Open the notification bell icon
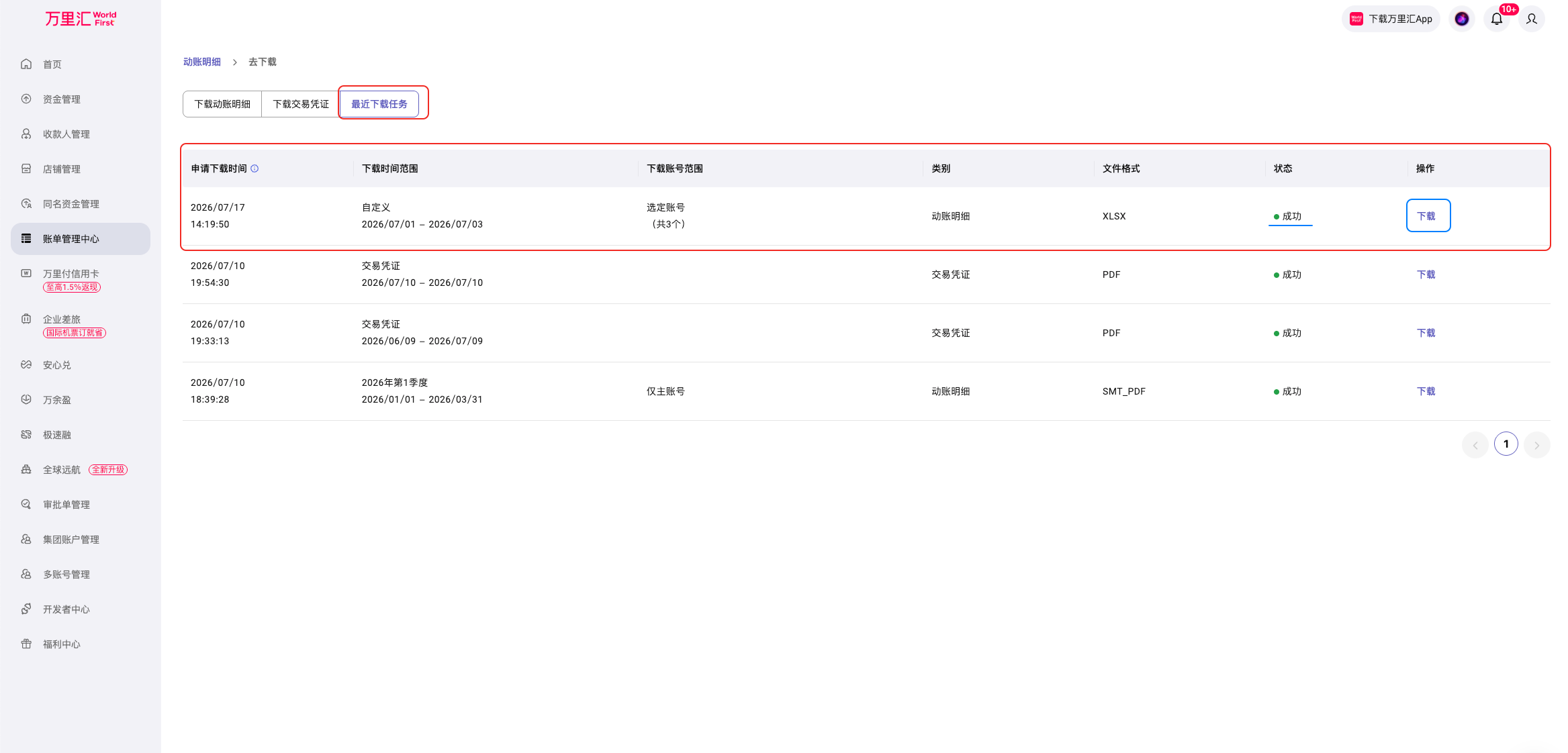 pos(1497,19)
